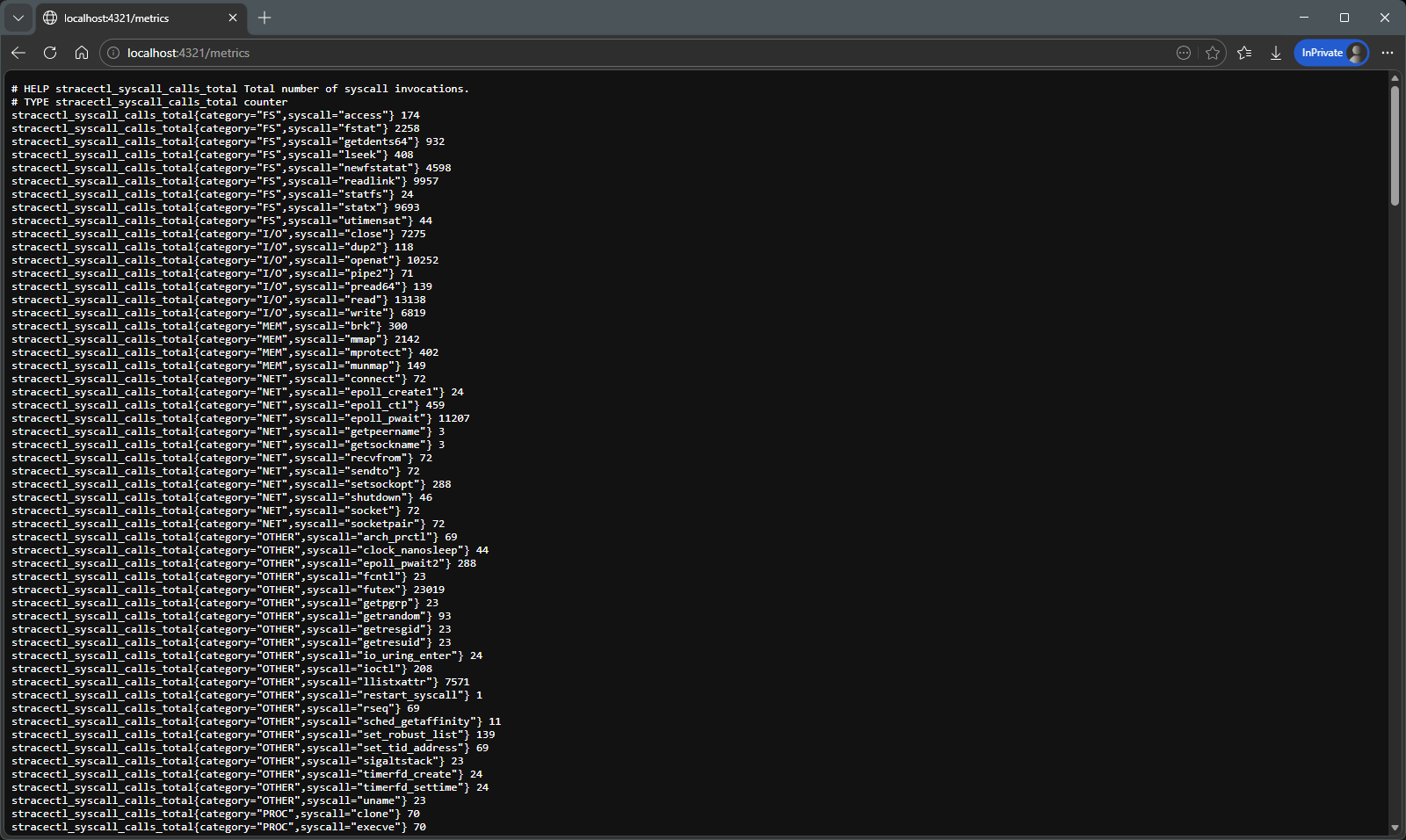Open the Favorites hub
The width and height of the screenshot is (1406, 840).
tap(1244, 53)
